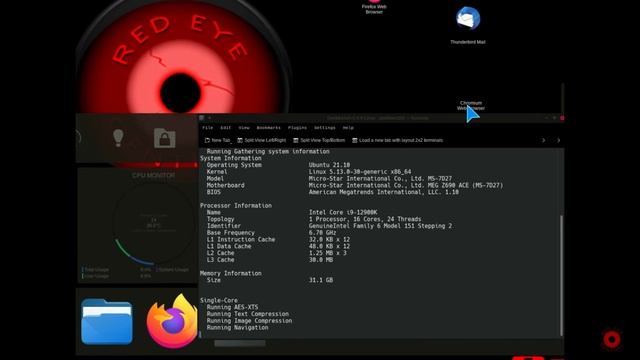Click the 'L1 Instruction Cache' label
The image size is (640, 360).
point(241,239)
